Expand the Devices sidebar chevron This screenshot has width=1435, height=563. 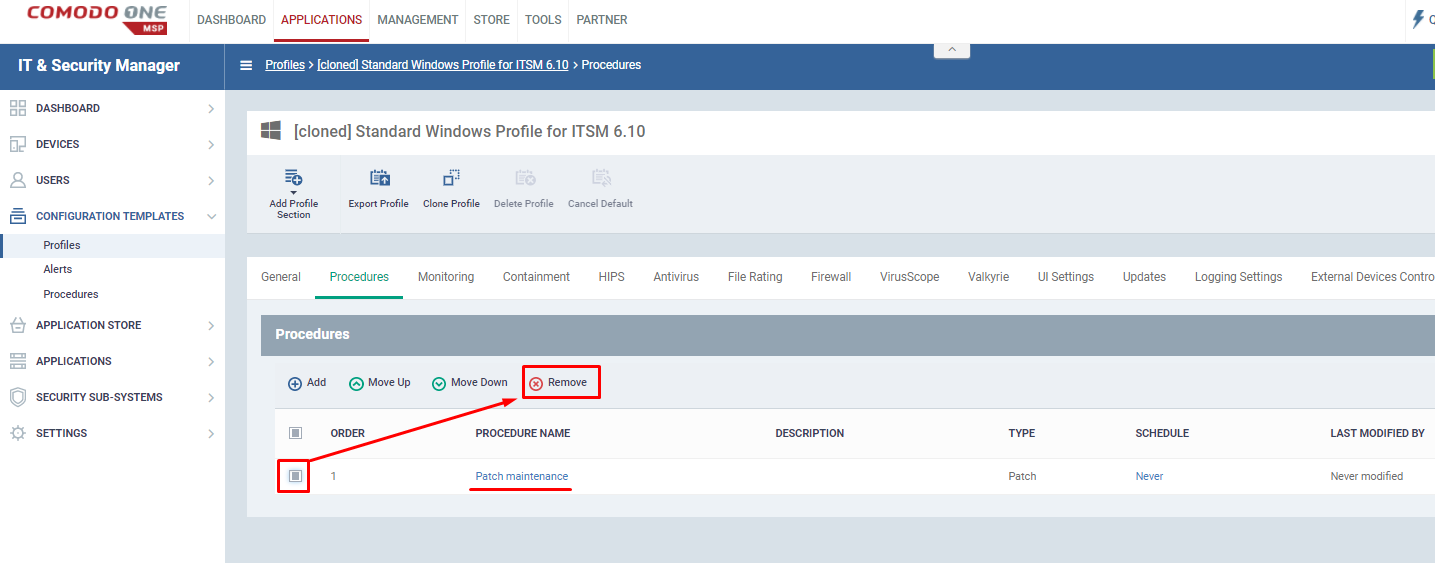point(211,144)
